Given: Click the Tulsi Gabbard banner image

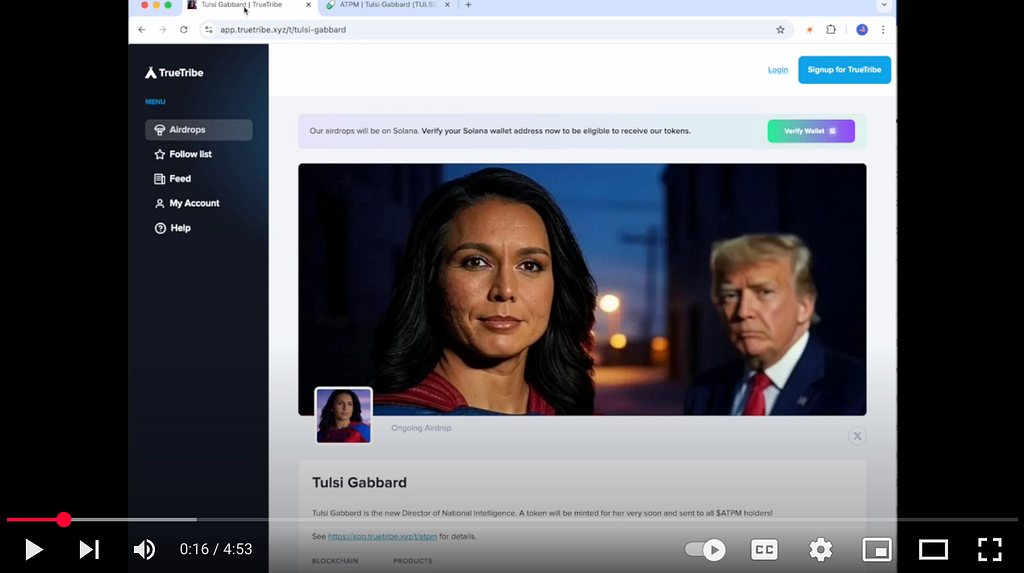Looking at the screenshot, I should coord(583,289).
